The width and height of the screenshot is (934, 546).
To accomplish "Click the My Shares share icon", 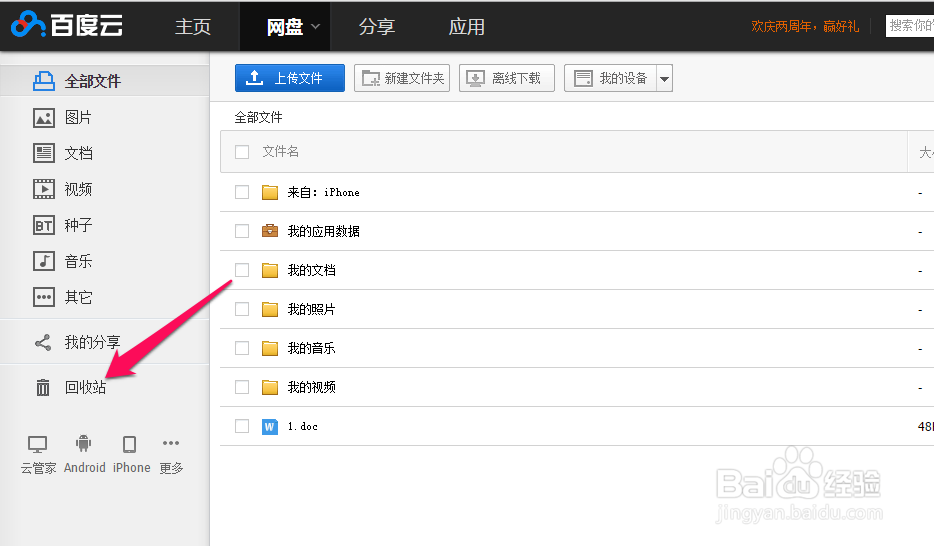I will pyautogui.click(x=43, y=342).
